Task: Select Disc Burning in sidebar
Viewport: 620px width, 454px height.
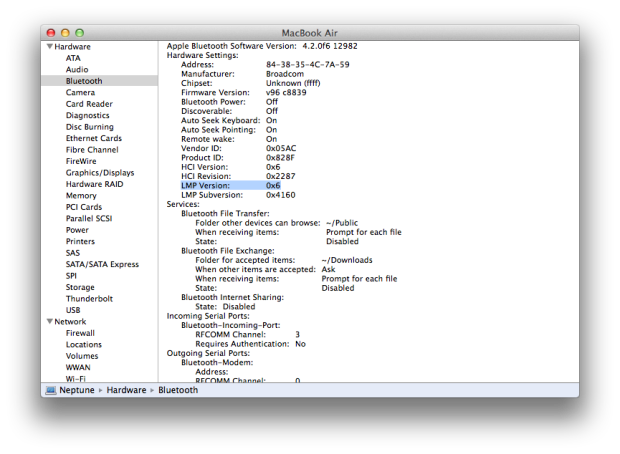Action: pyautogui.click(x=90, y=127)
